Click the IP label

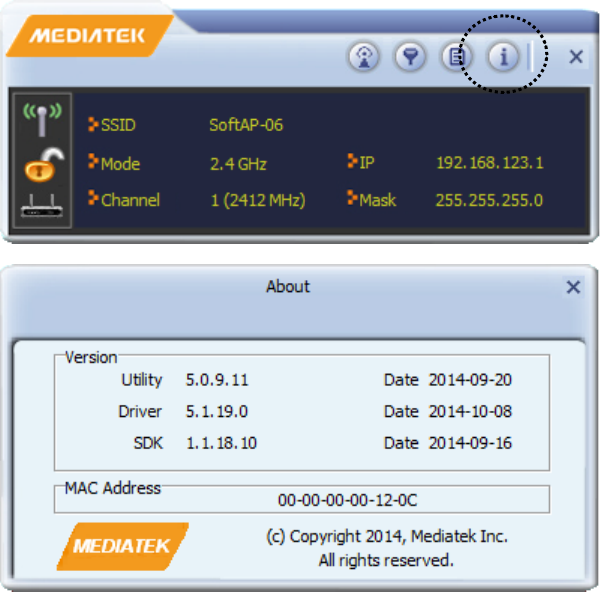[366, 162]
